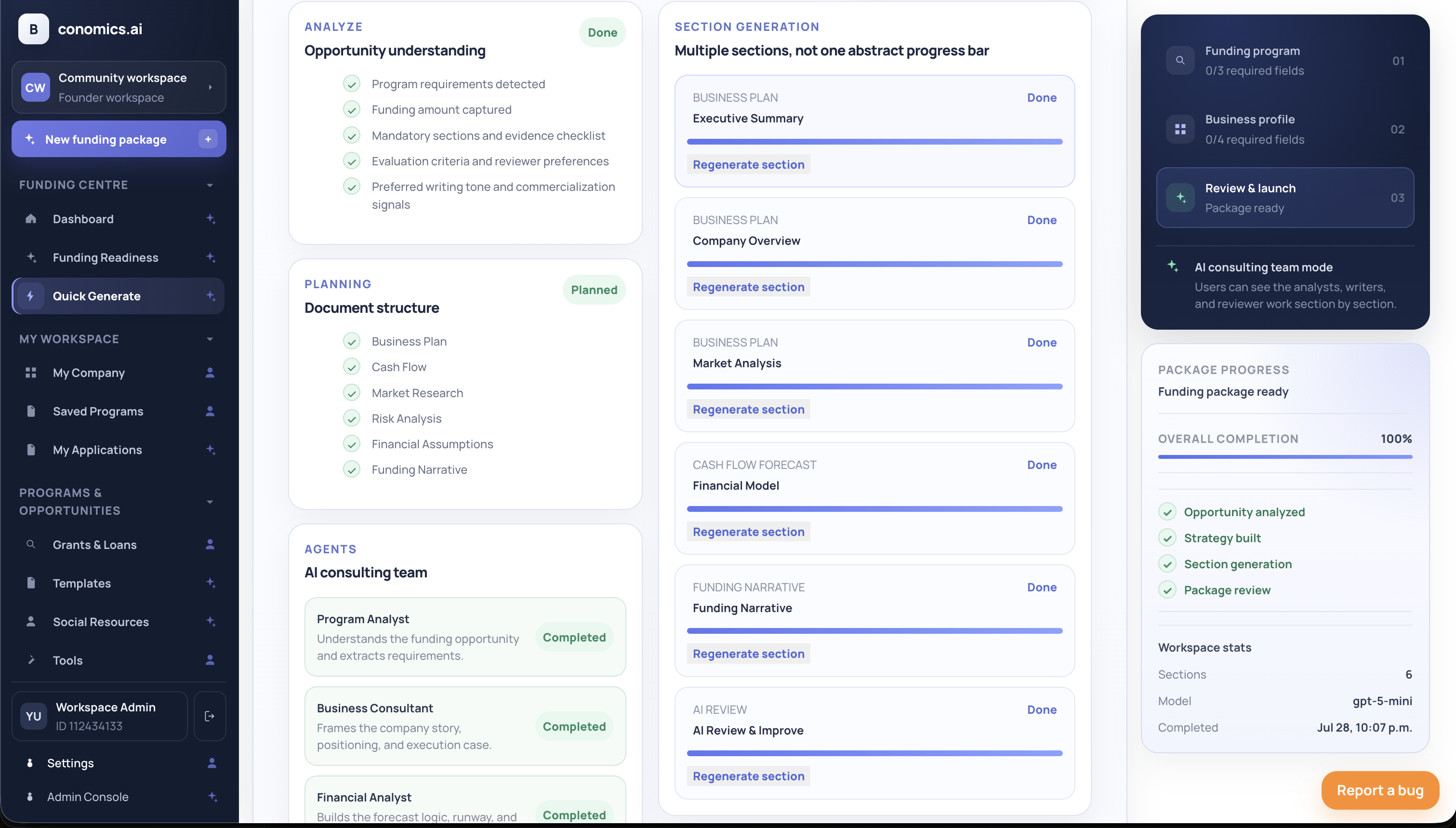The width and height of the screenshot is (1456, 828).
Task: Click the sparkle icon right of Dashboard
Action: click(x=211, y=219)
